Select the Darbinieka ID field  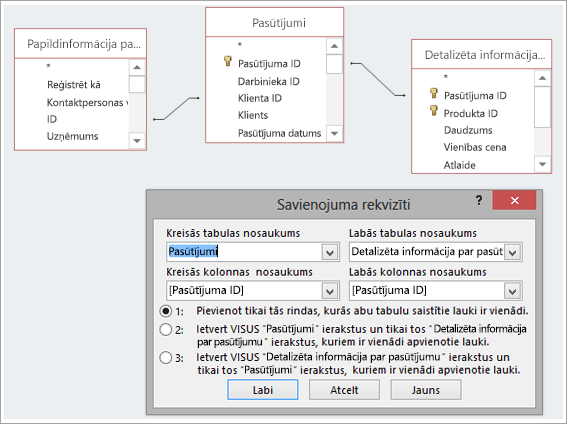(x=269, y=81)
